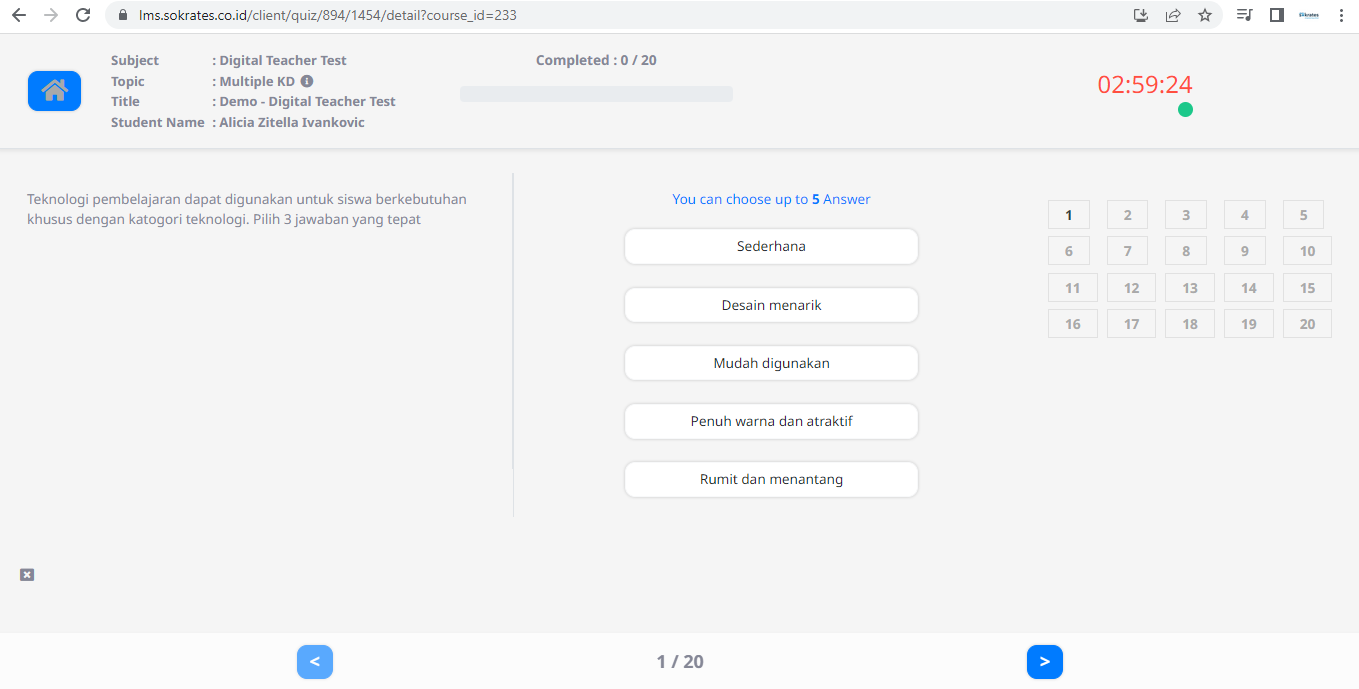Choose the option 'Penuh warna dan atraktif'
Image resolution: width=1359 pixels, height=689 pixels.
pyautogui.click(x=771, y=421)
